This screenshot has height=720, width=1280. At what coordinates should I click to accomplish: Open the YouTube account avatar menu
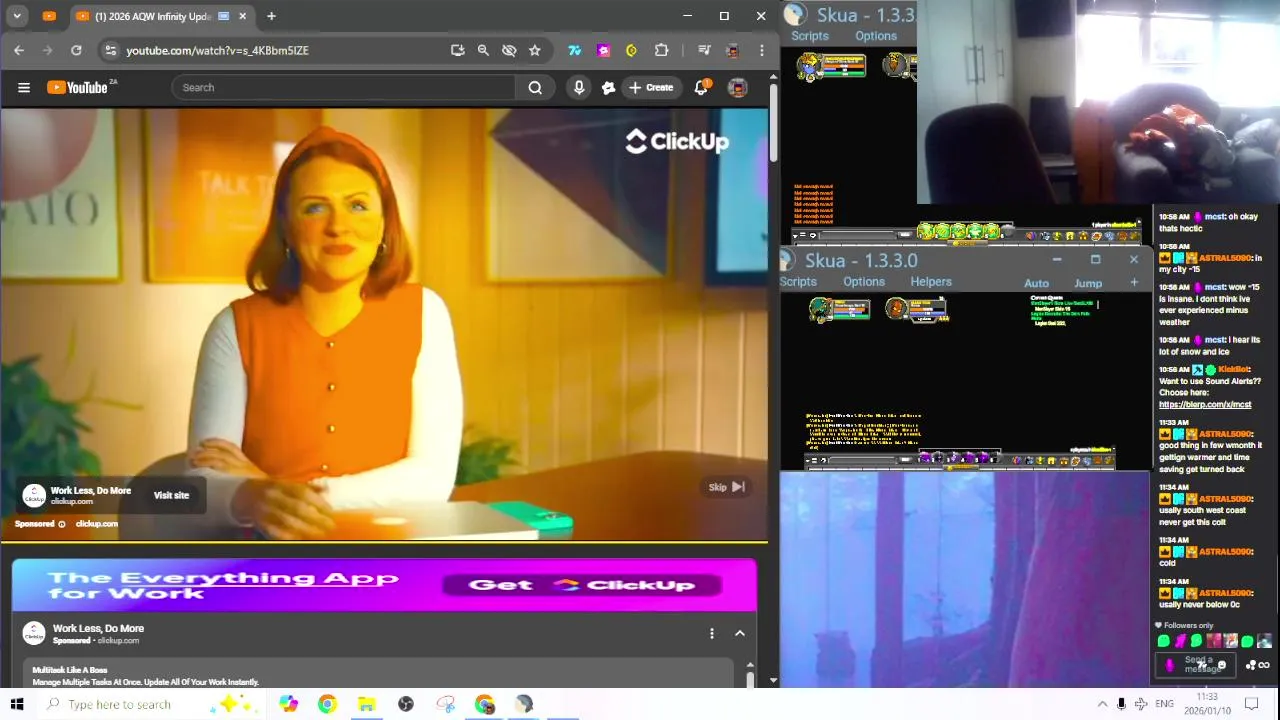point(737,87)
